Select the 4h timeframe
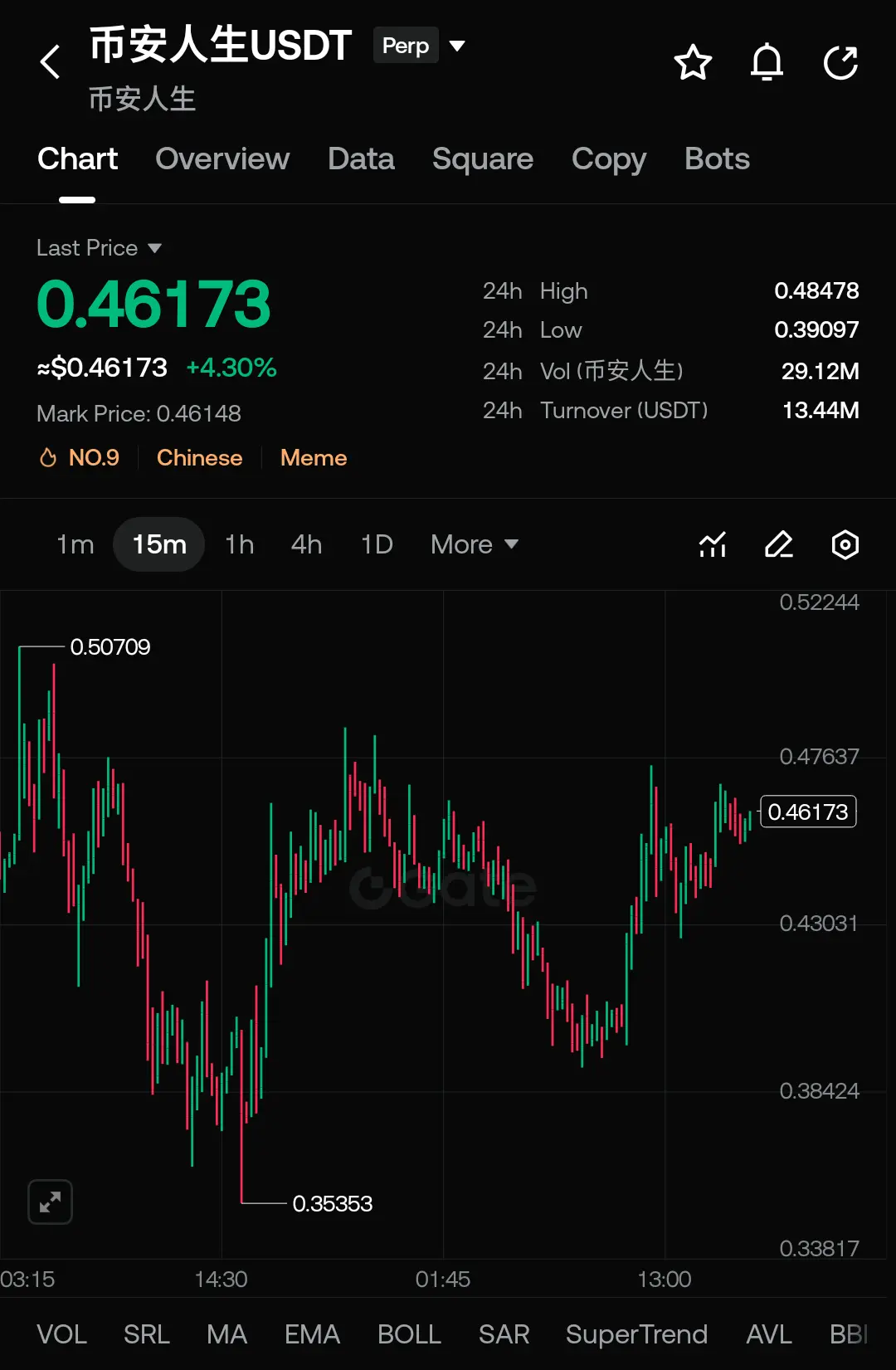The image size is (896, 1370). (x=306, y=544)
